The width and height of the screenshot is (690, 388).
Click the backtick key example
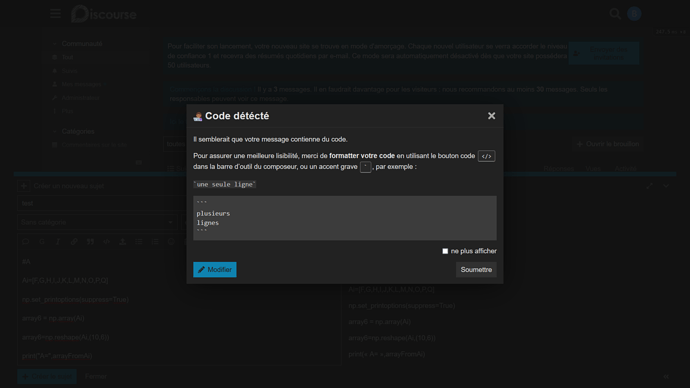pyautogui.click(x=366, y=167)
